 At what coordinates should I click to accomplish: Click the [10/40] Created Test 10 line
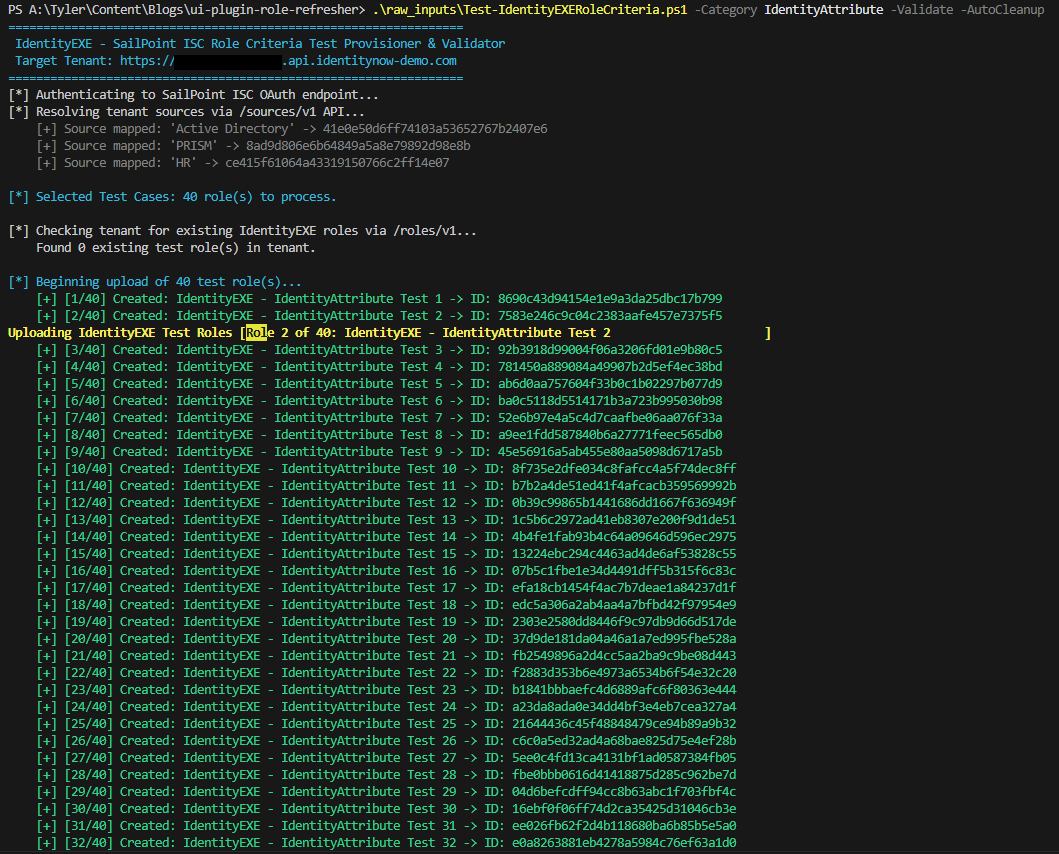coord(386,469)
